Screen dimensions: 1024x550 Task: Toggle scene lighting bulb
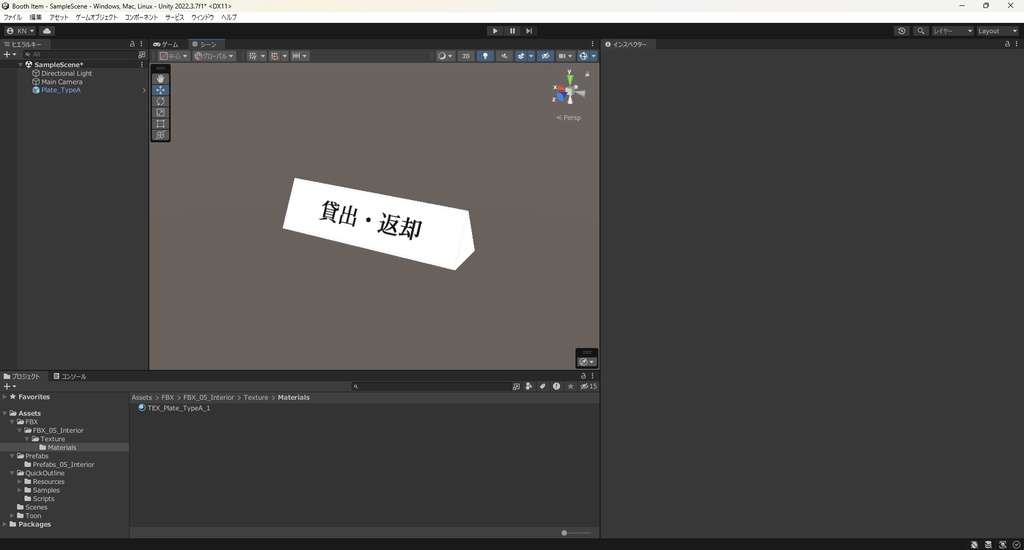click(485, 56)
